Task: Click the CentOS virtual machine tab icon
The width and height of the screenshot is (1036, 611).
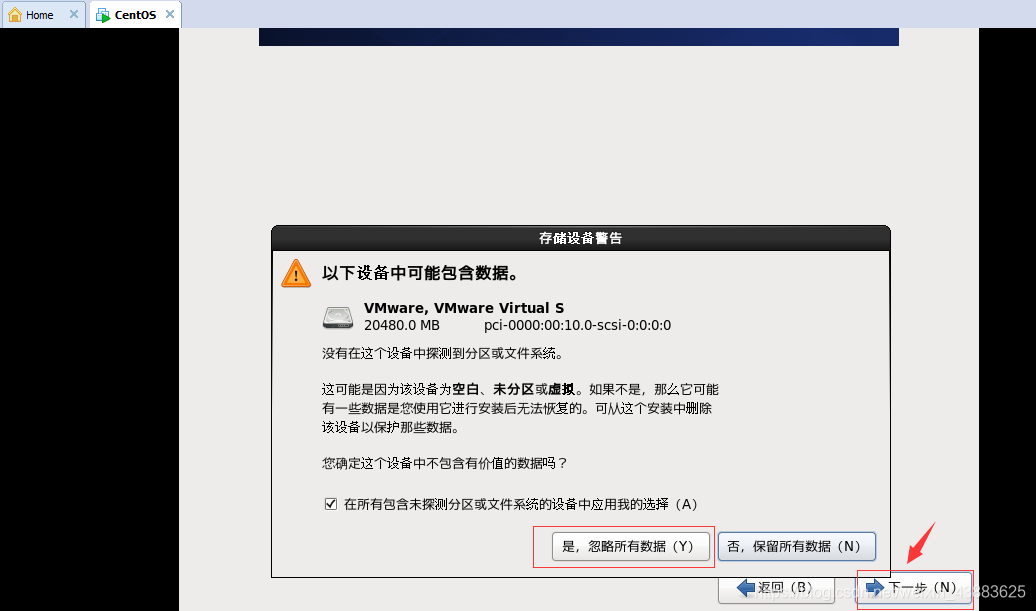Action: pos(103,15)
